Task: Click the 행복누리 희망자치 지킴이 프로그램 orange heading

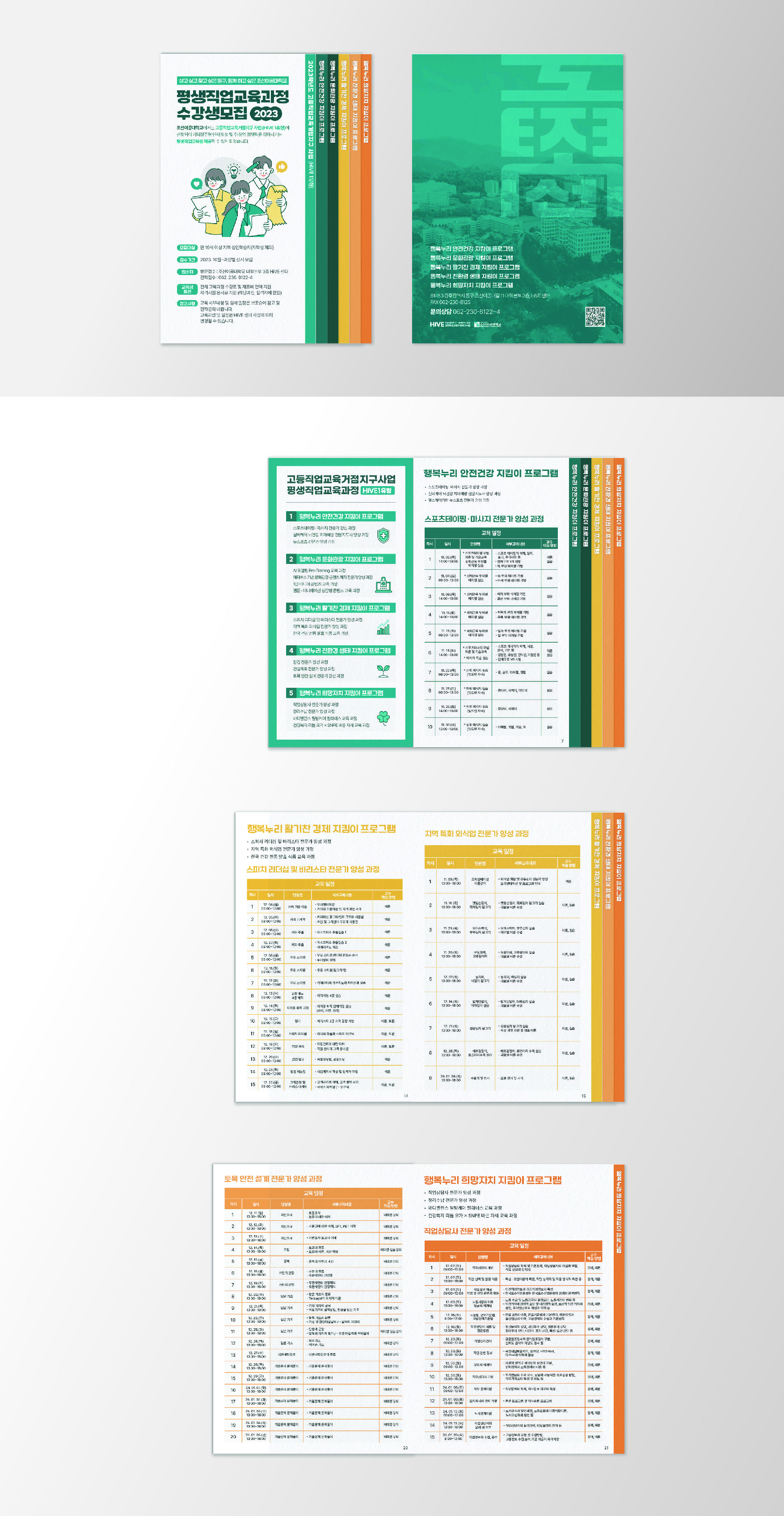Action: pos(492,1180)
